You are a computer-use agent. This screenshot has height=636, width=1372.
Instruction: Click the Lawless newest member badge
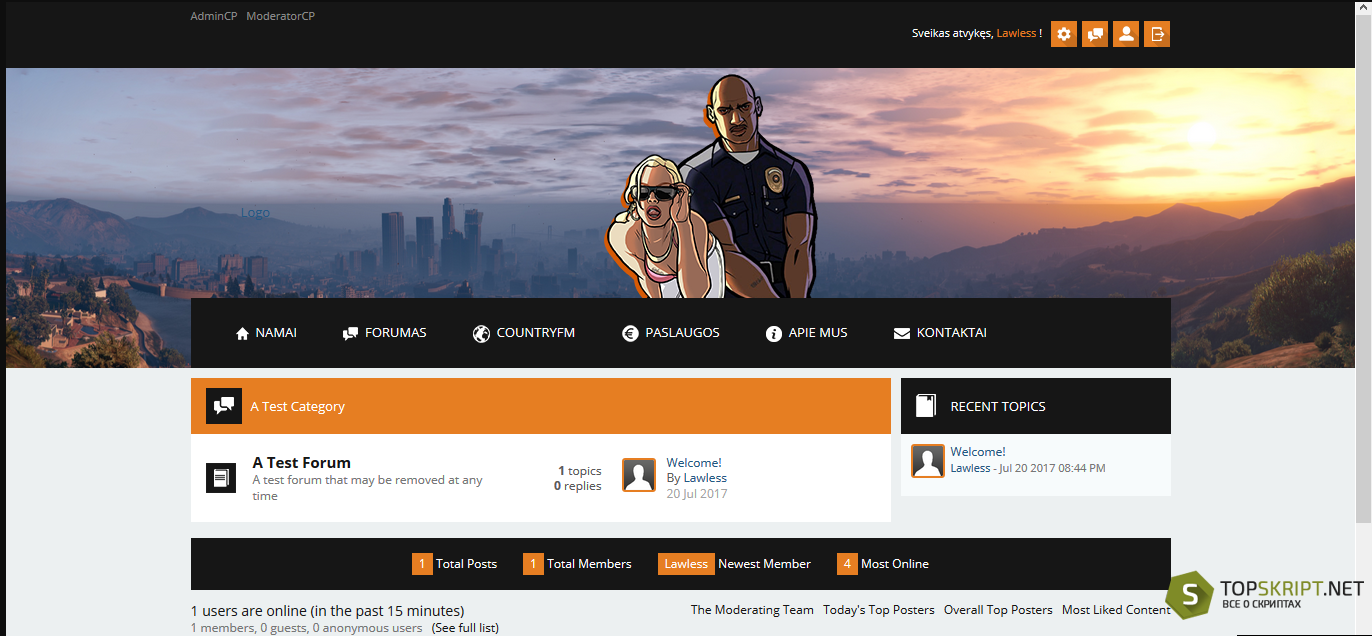coord(686,564)
